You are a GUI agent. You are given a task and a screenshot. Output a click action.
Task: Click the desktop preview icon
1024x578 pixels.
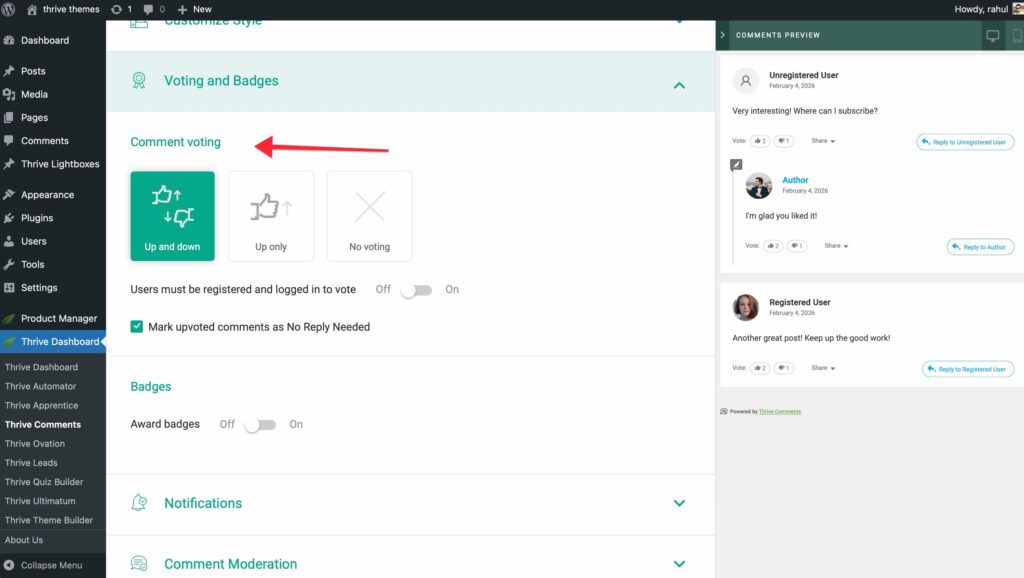pyautogui.click(x=992, y=35)
